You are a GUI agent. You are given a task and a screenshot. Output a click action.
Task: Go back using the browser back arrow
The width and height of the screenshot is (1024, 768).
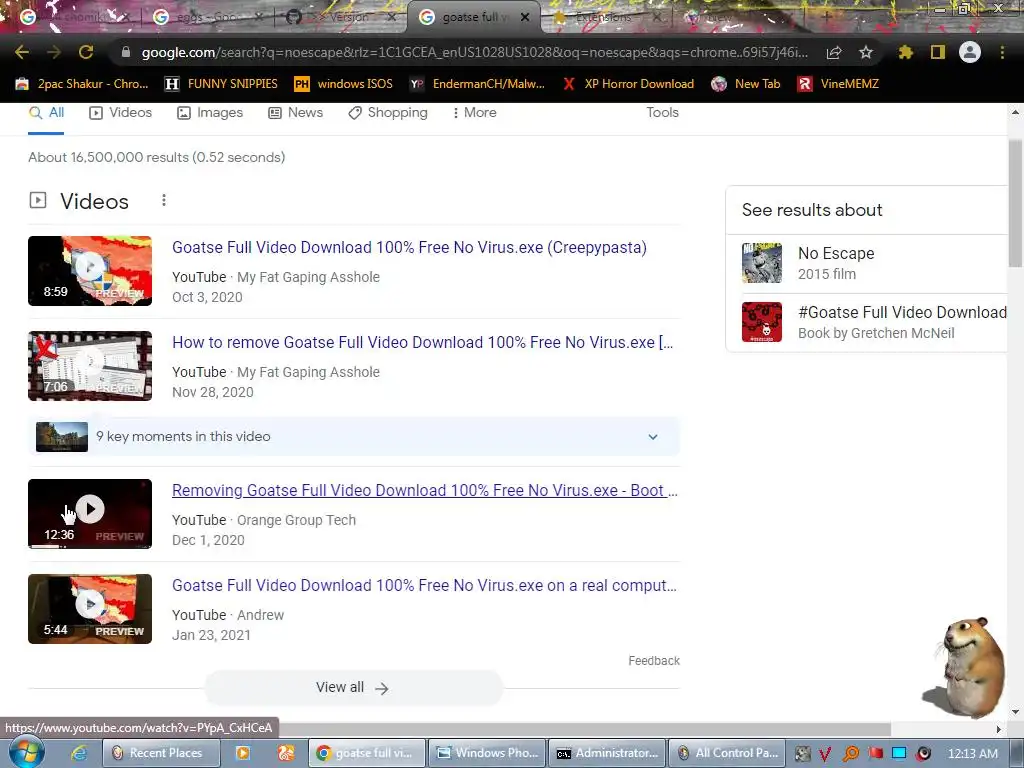22,52
